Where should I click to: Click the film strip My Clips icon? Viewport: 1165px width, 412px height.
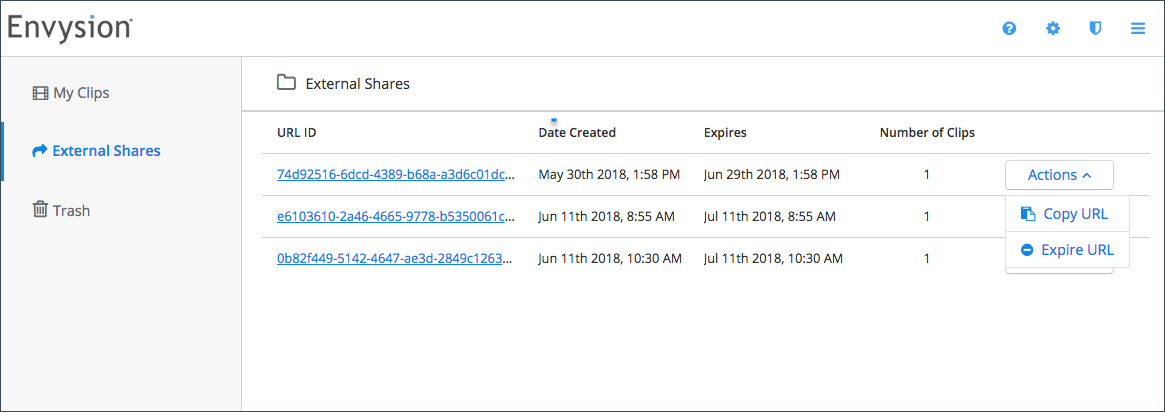pyautogui.click(x=39, y=94)
